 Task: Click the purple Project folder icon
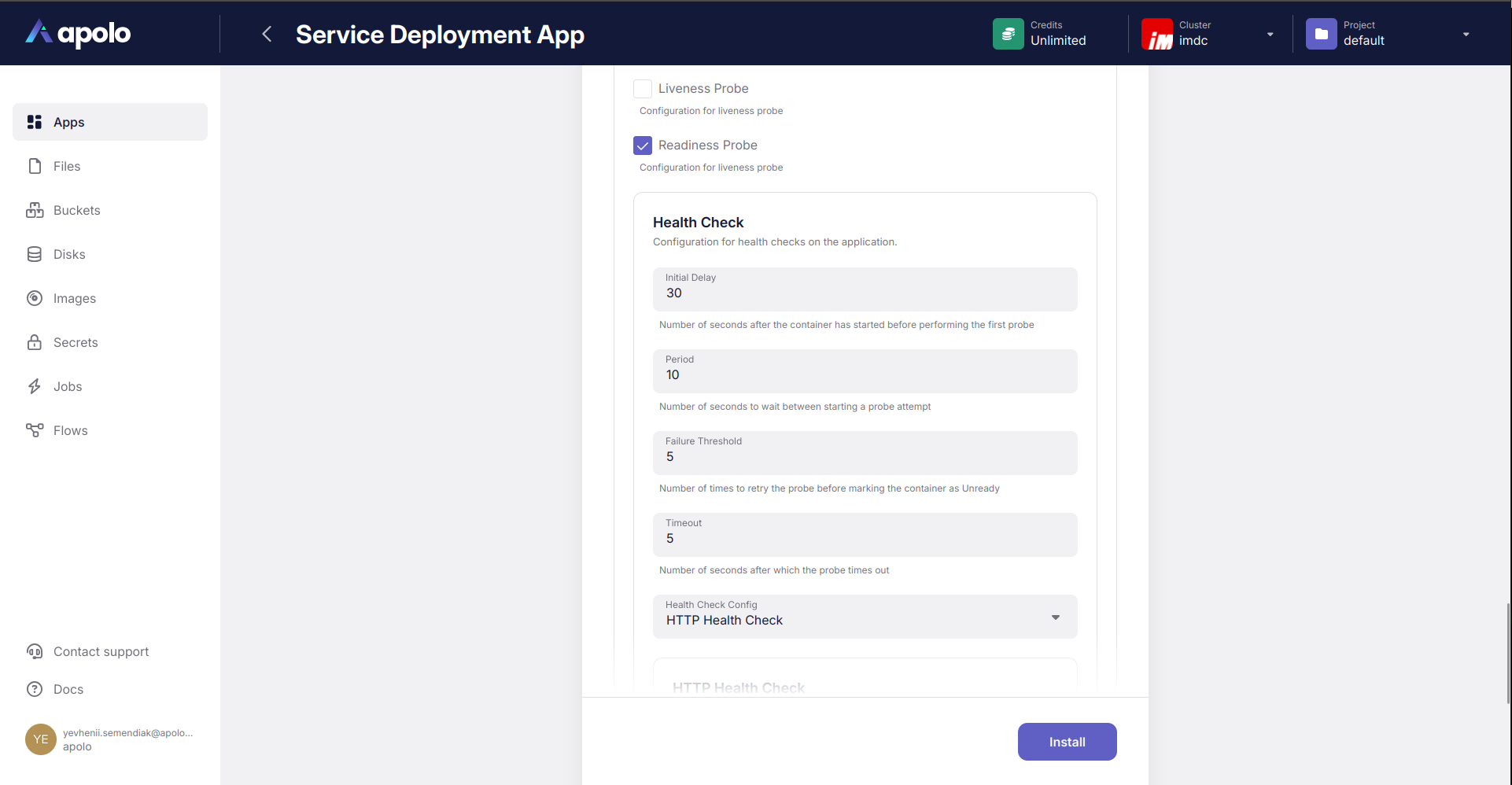point(1321,34)
